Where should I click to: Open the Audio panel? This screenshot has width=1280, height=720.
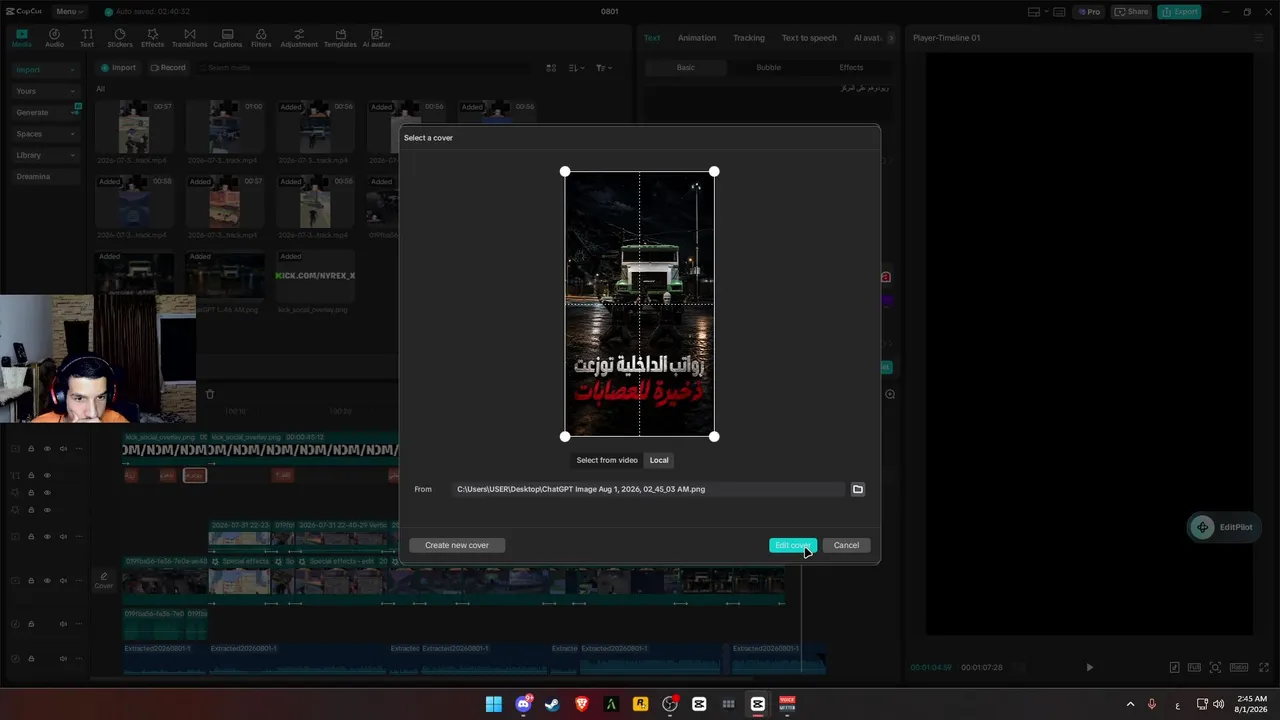point(54,38)
